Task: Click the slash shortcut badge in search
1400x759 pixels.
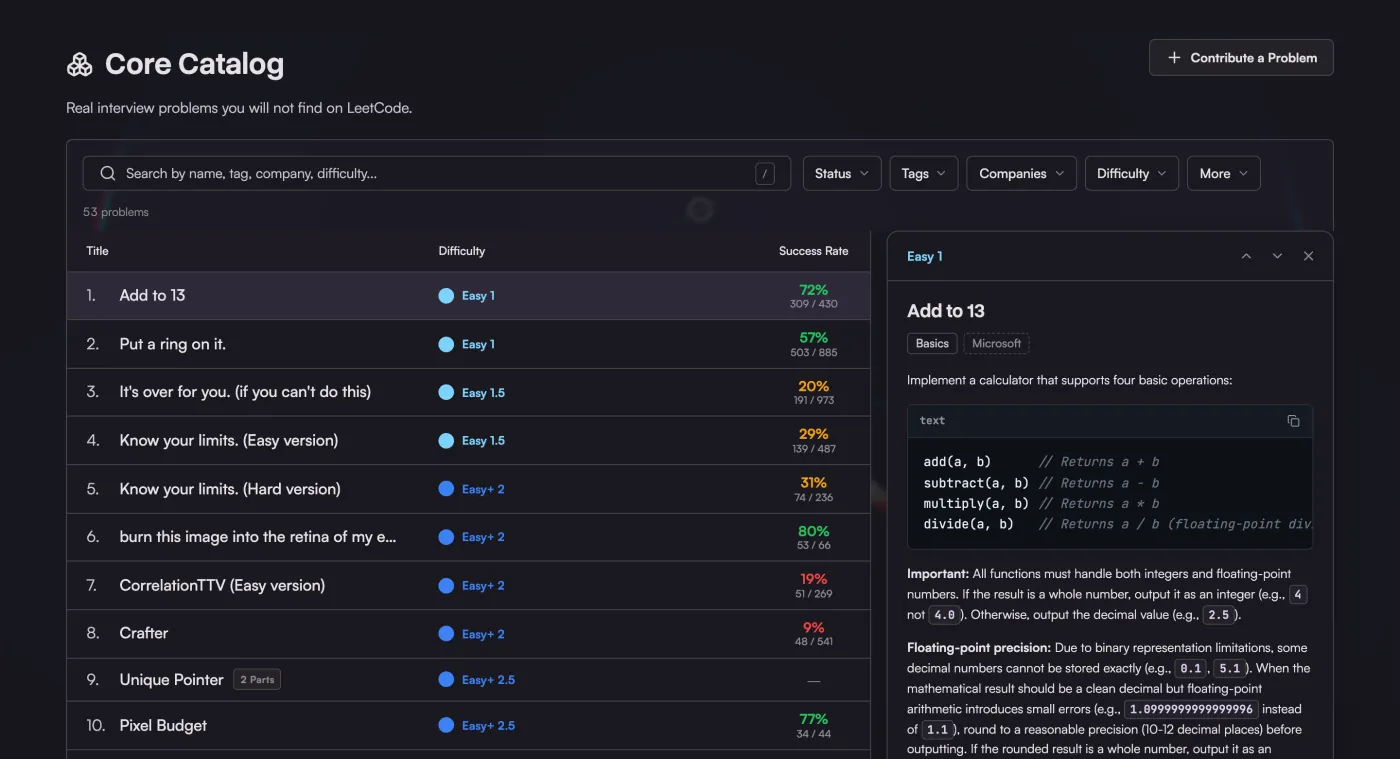Action: pos(765,174)
